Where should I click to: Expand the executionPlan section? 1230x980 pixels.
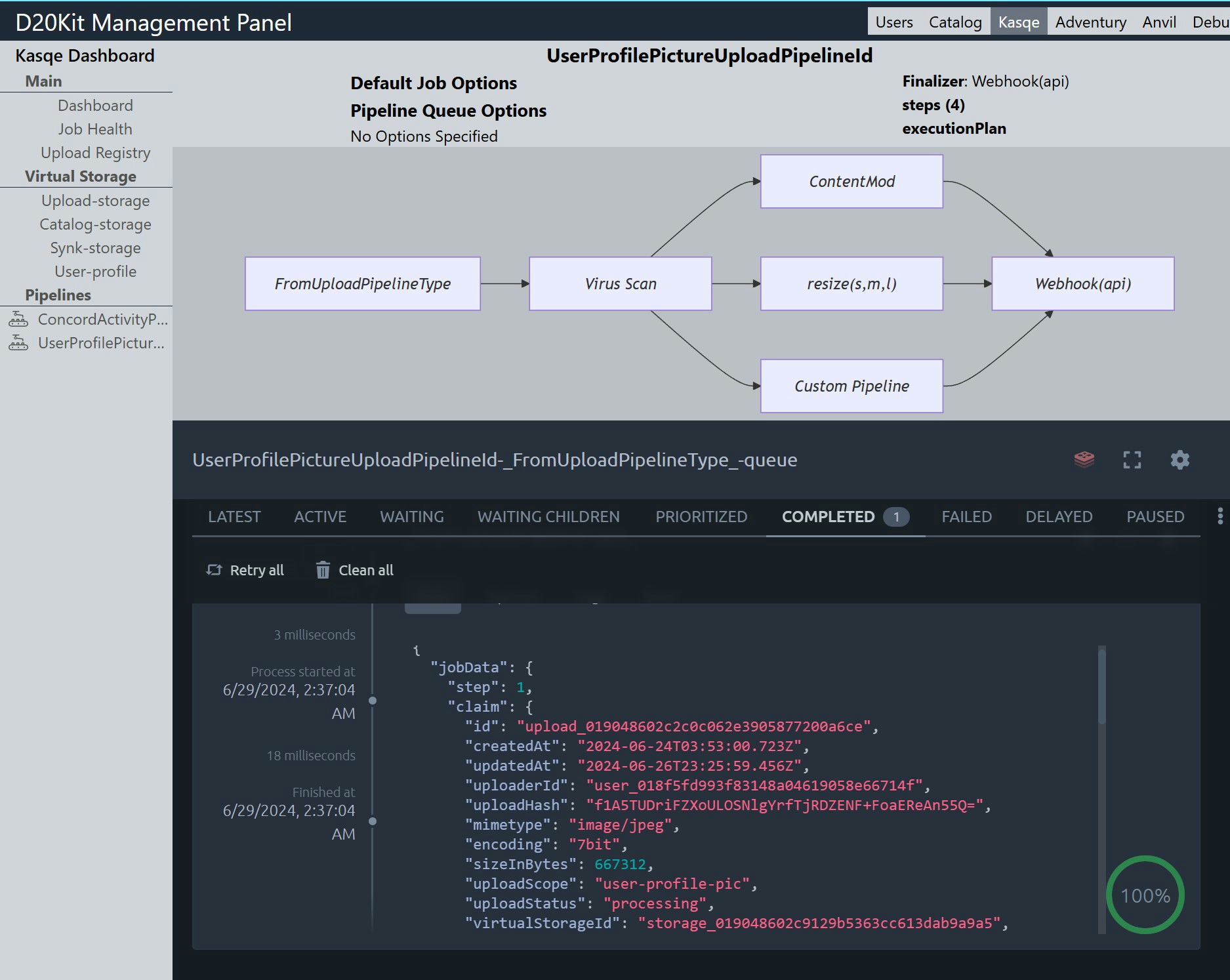pyautogui.click(x=953, y=129)
